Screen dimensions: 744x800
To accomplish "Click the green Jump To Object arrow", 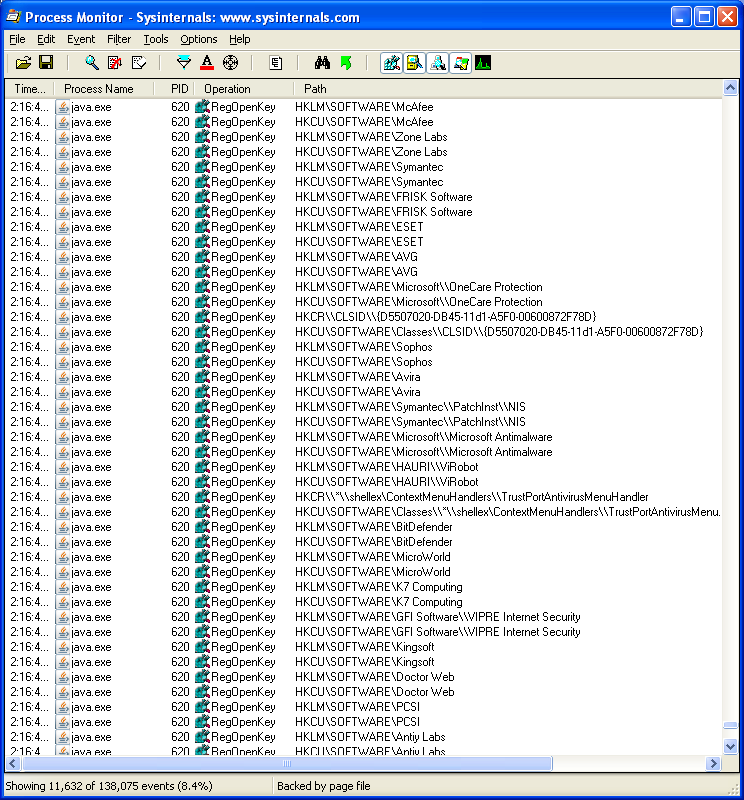I will [346, 63].
